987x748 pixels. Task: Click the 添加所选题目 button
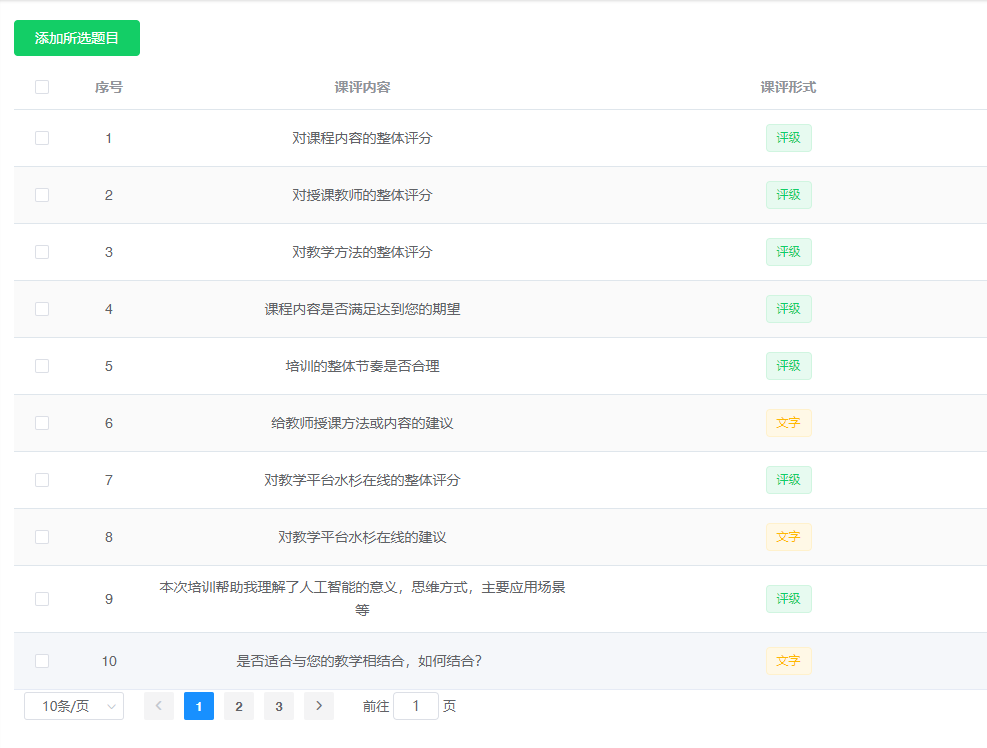point(77,38)
